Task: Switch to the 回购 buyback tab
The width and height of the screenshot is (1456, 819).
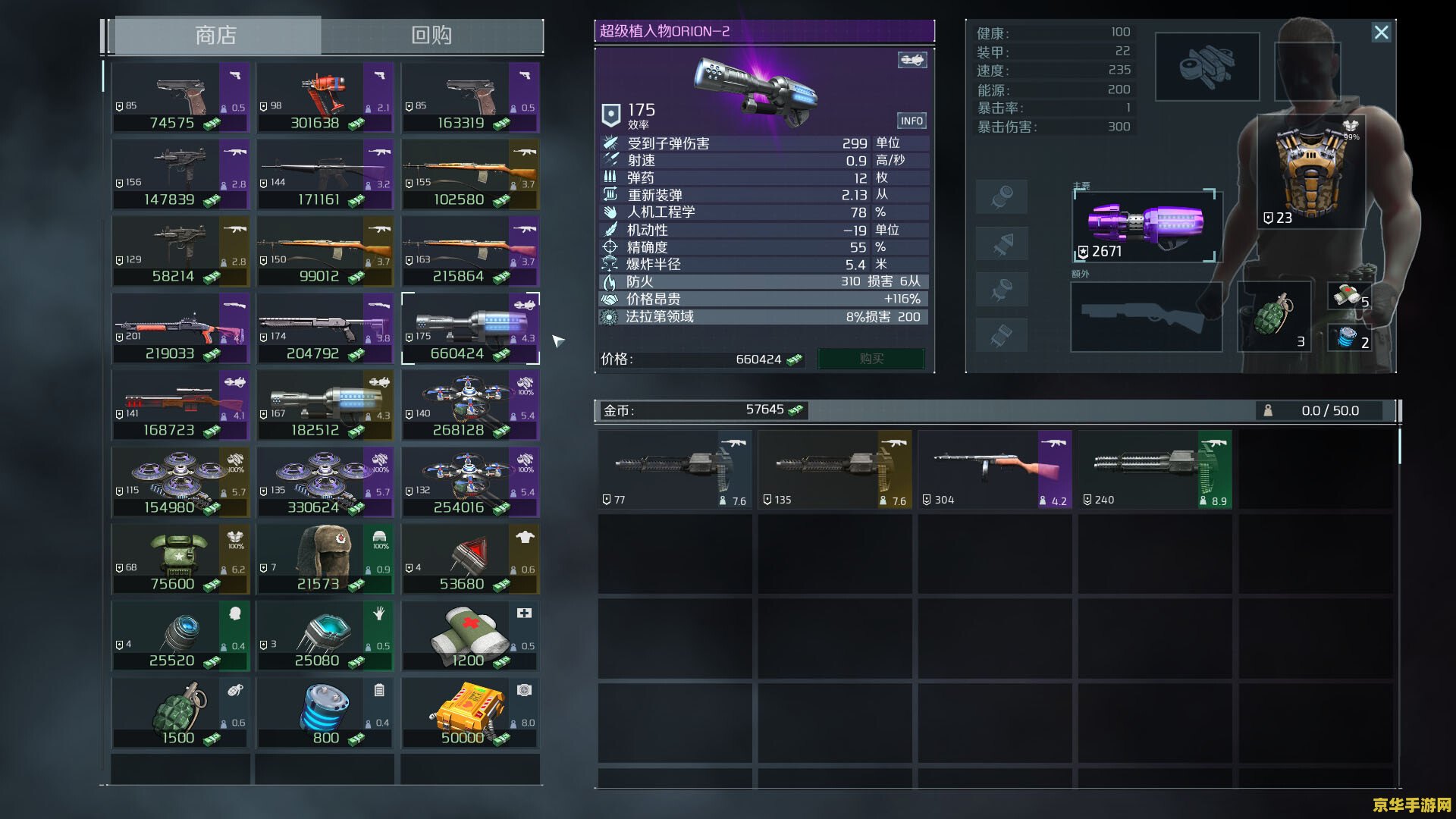Action: tap(431, 36)
